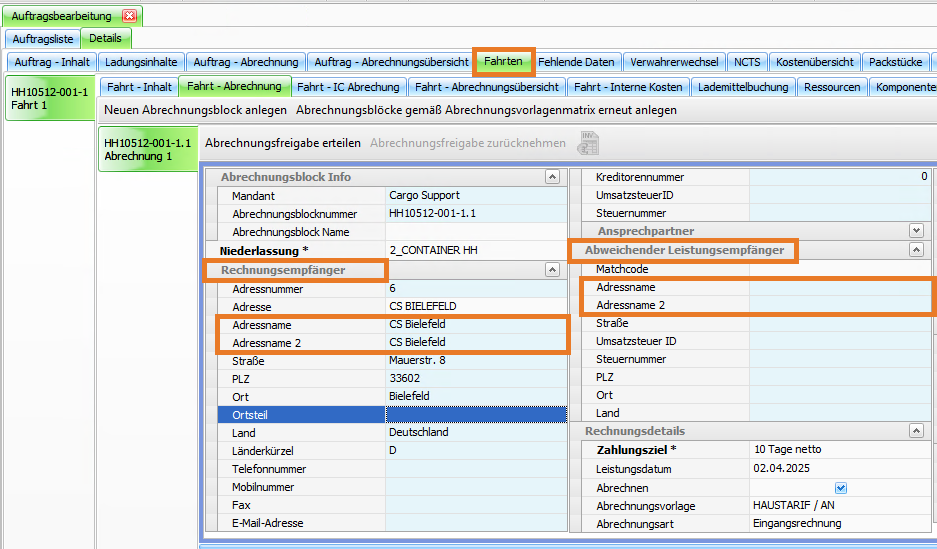Open the Fahrt - Interne Kosten tab
Image resolution: width=937 pixels, height=549 pixels.
[x=628, y=87]
